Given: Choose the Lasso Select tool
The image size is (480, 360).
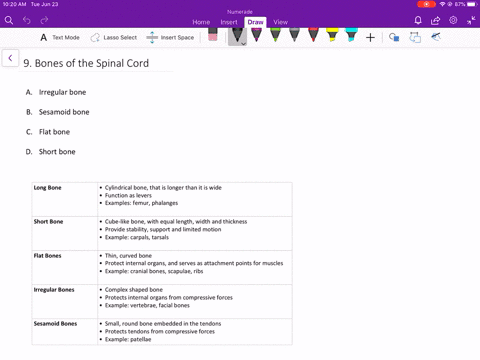Looking at the screenshot, I should click(x=113, y=37).
